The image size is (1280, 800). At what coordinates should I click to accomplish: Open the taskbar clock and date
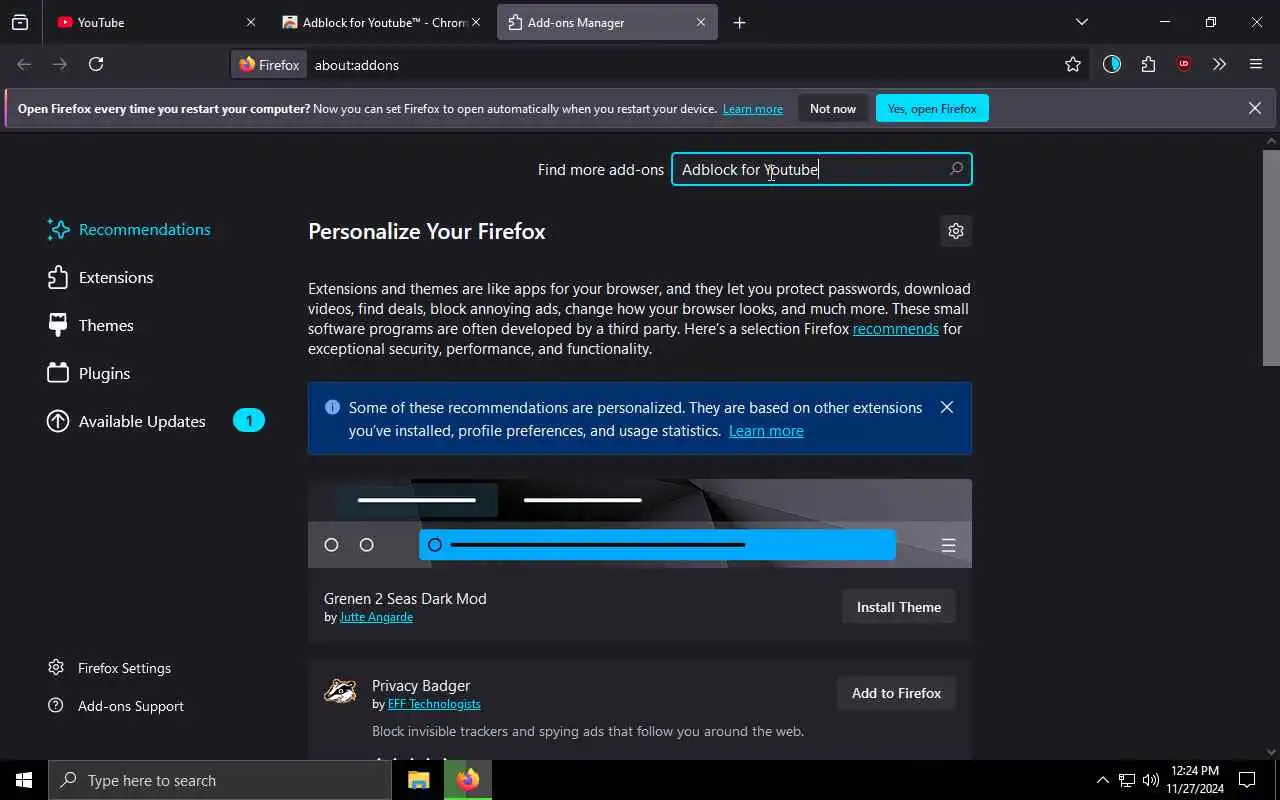[x=1194, y=780]
